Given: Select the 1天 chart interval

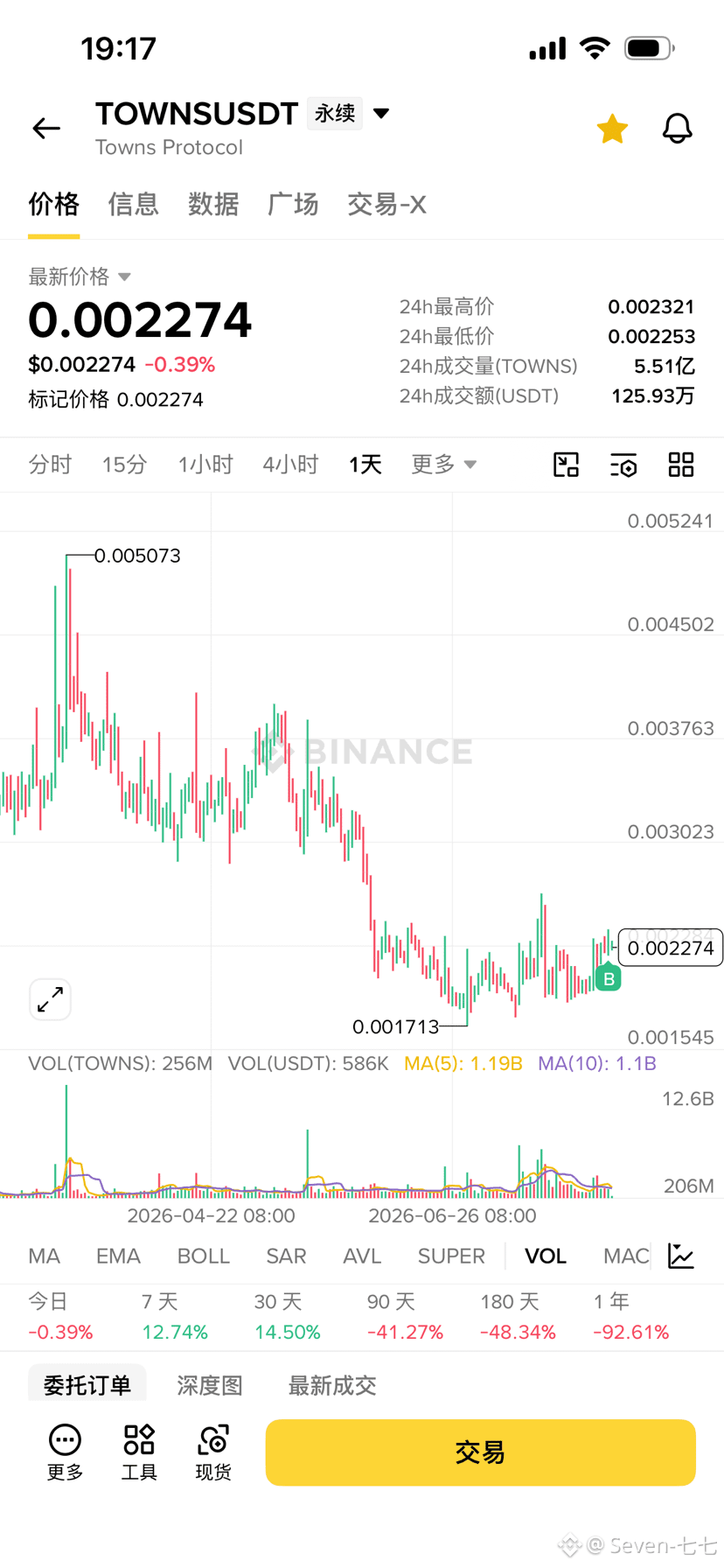Looking at the screenshot, I should 365,465.
